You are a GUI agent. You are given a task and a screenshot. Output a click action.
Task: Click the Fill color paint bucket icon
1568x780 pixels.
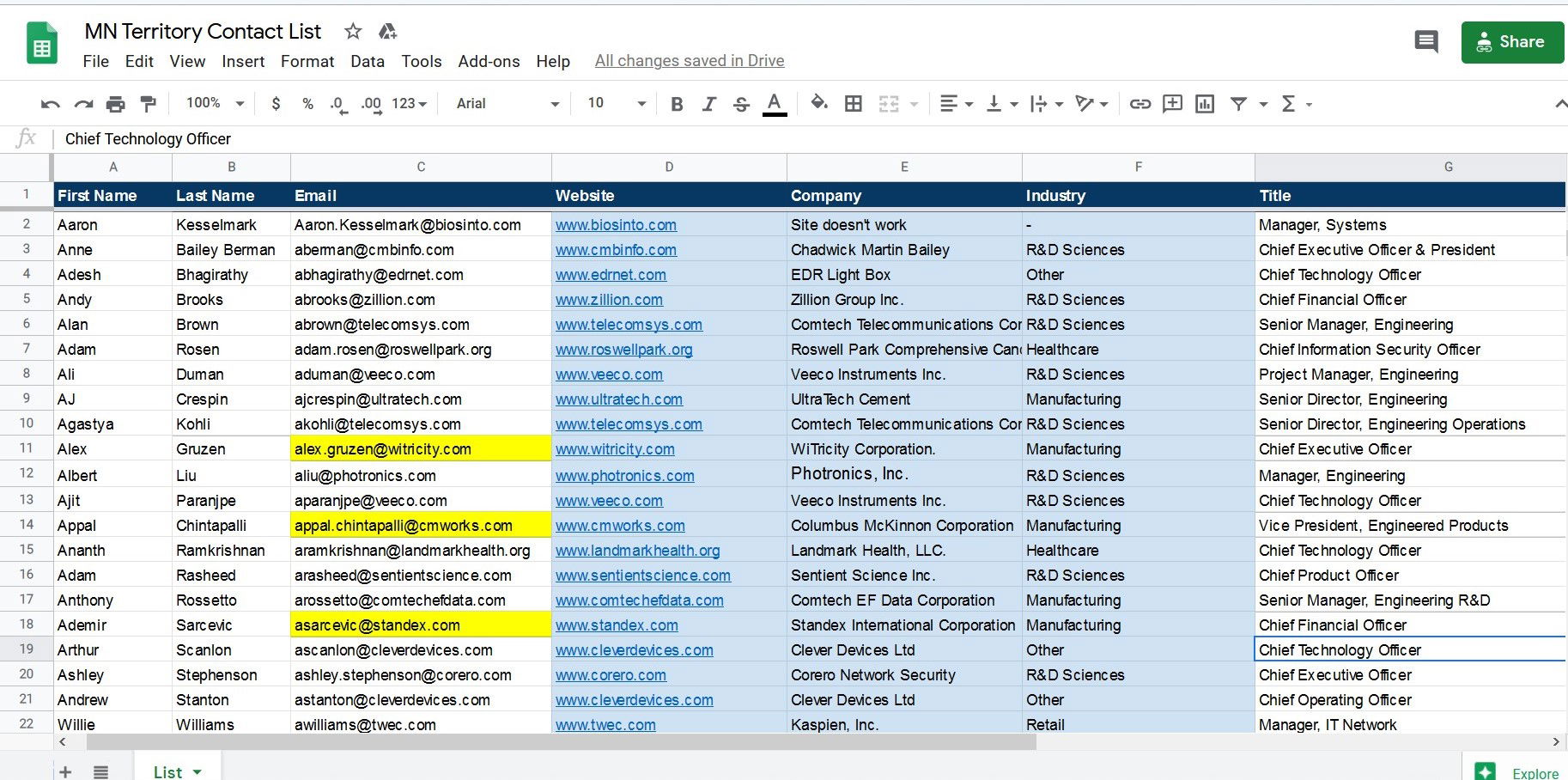[819, 103]
